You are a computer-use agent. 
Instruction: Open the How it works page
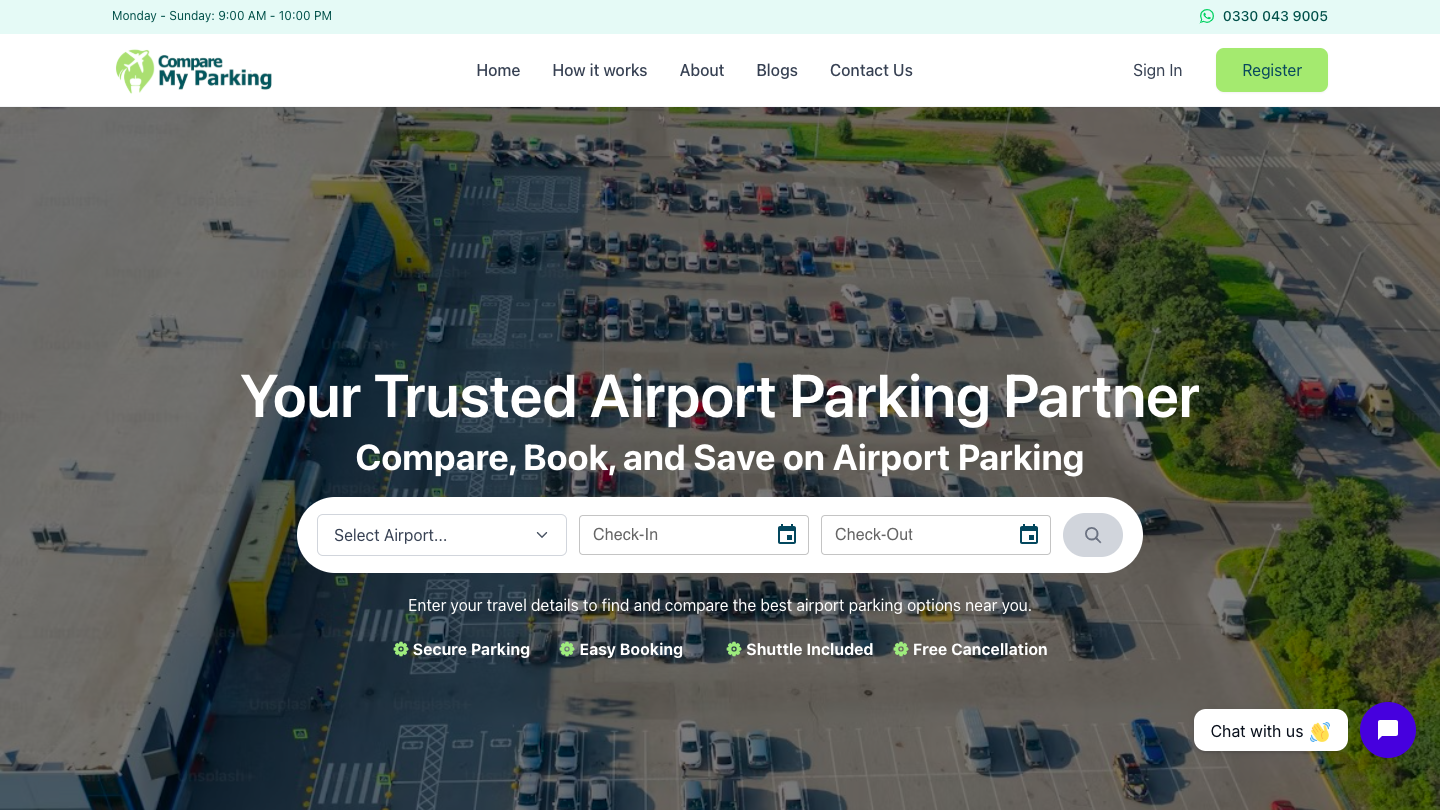pos(600,70)
